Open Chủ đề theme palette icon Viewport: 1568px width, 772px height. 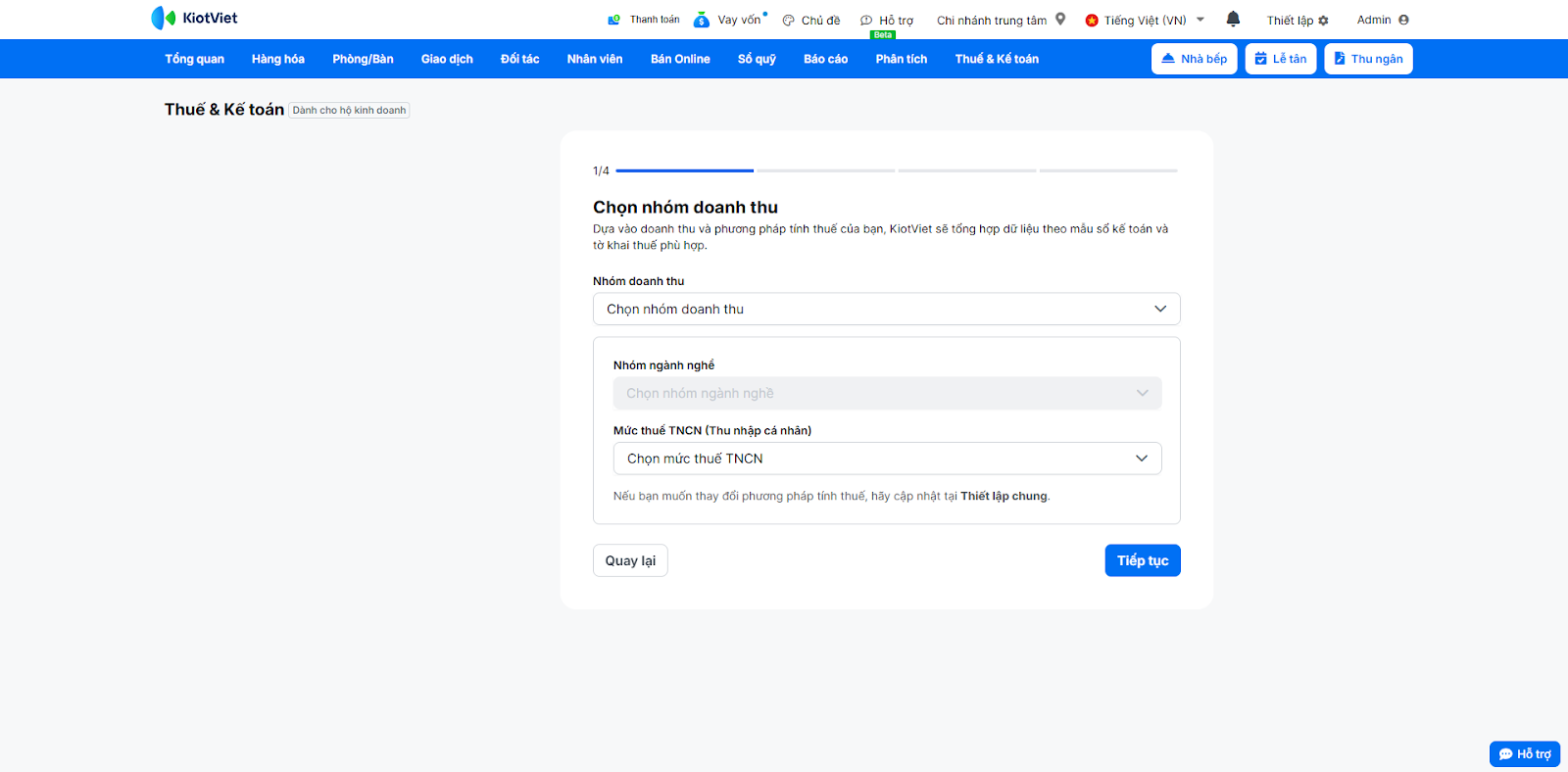coord(789,21)
